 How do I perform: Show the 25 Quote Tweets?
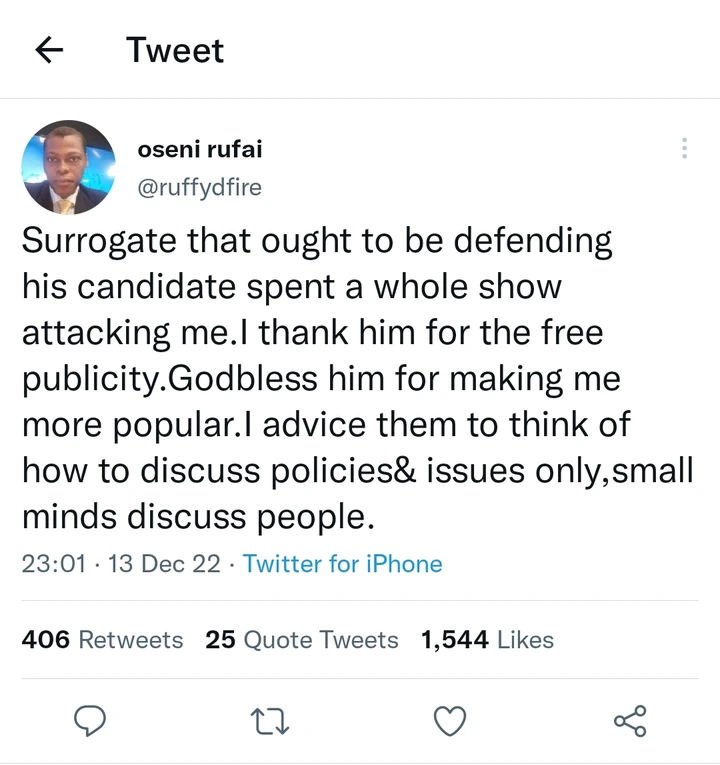[301, 640]
